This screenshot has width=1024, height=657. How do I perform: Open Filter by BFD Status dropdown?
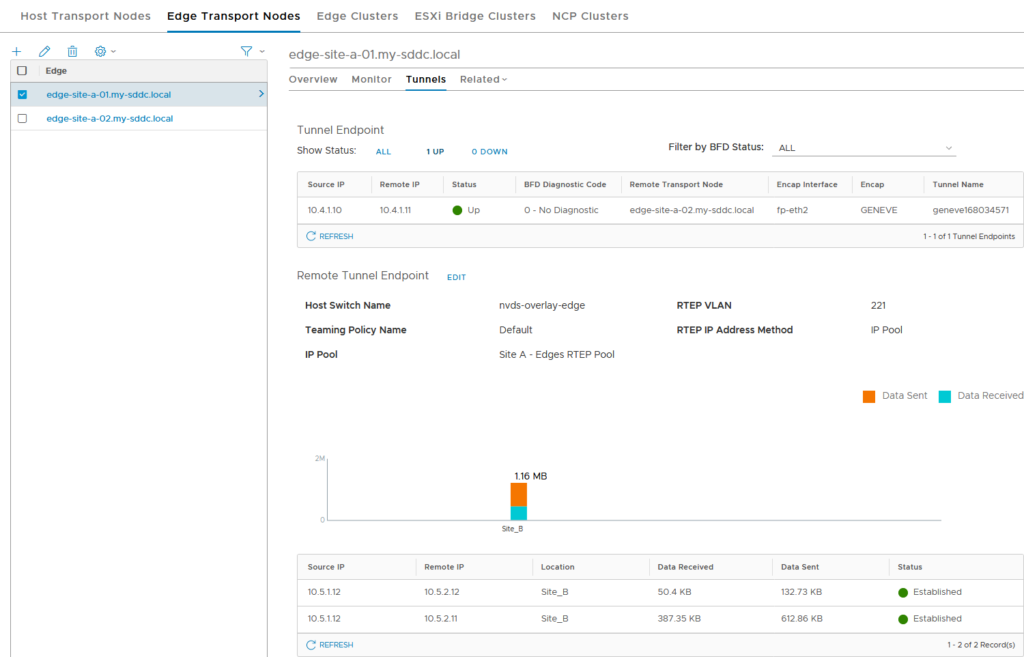pos(864,148)
